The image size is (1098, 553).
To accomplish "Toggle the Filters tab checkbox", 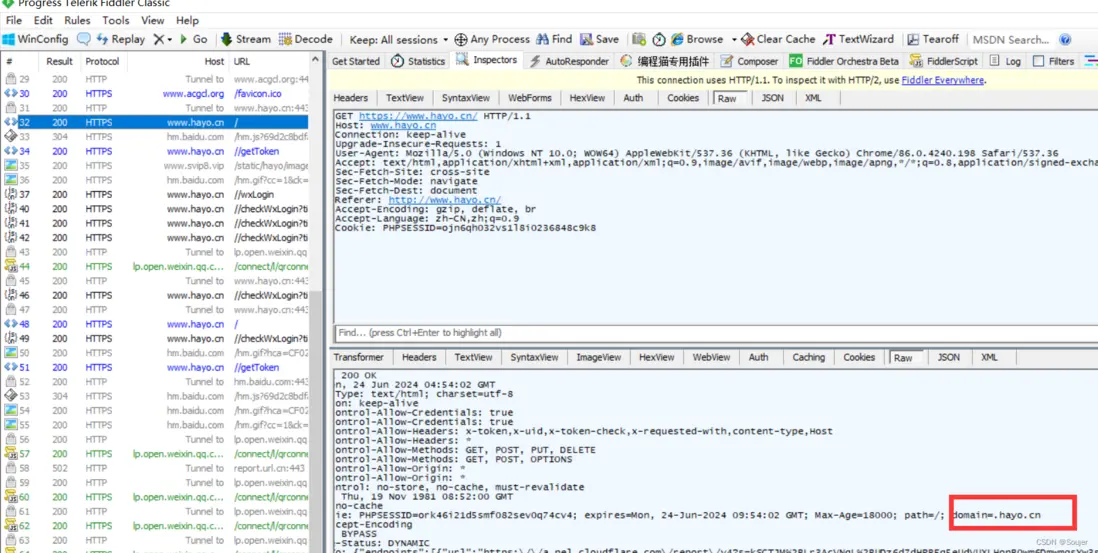I will click(1038, 61).
